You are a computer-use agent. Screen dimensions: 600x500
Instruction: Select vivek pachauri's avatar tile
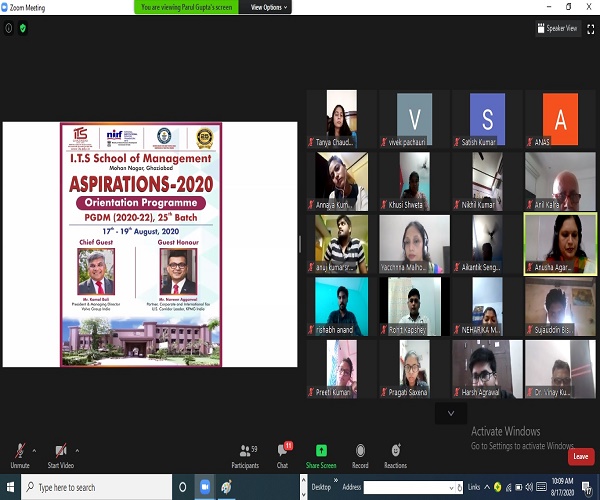(x=414, y=119)
